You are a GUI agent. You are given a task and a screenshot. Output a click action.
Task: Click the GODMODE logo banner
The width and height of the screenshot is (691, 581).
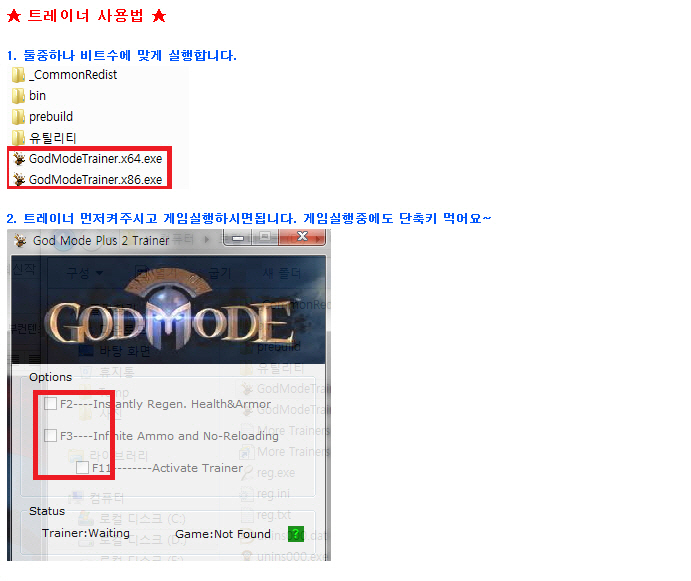169,310
